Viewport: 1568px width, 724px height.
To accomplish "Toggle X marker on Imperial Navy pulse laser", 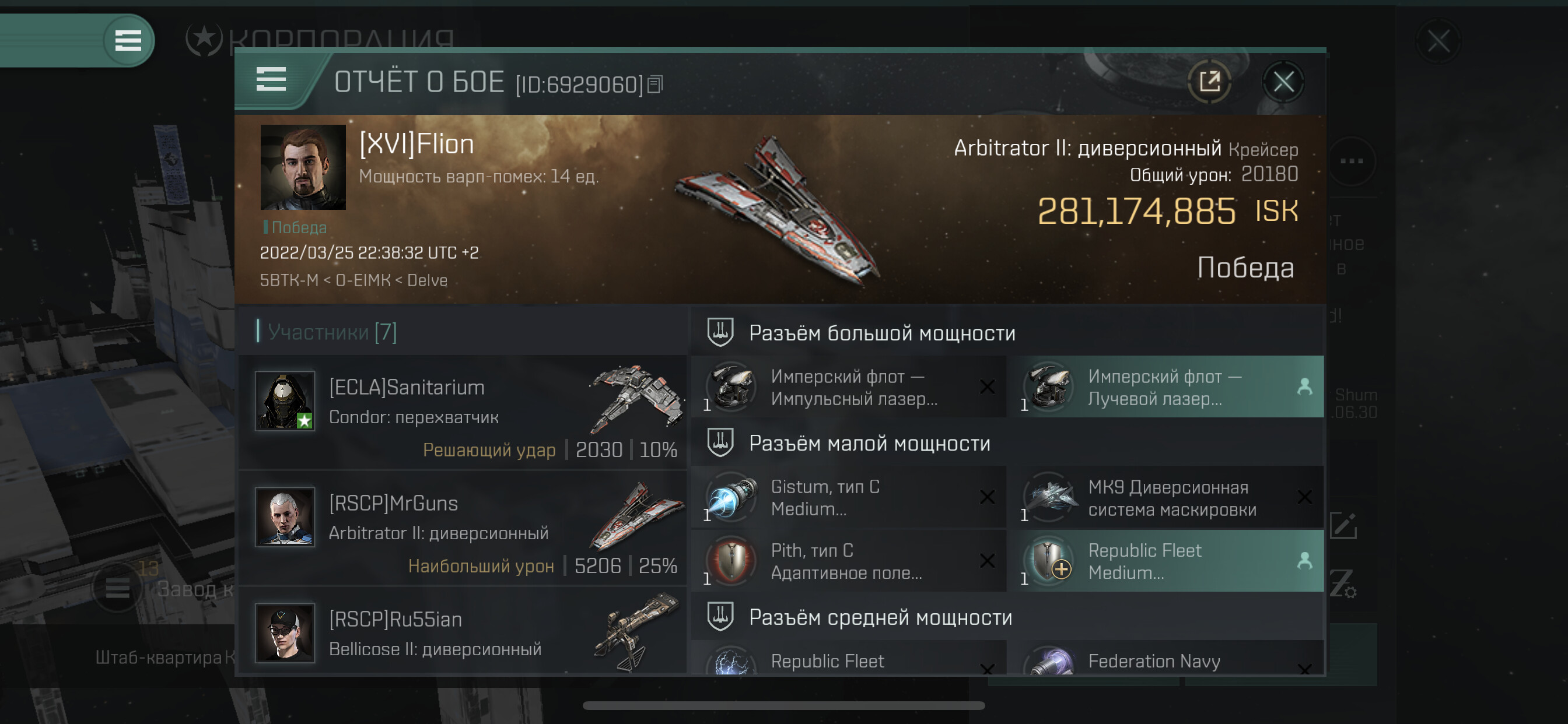I will pos(986,387).
